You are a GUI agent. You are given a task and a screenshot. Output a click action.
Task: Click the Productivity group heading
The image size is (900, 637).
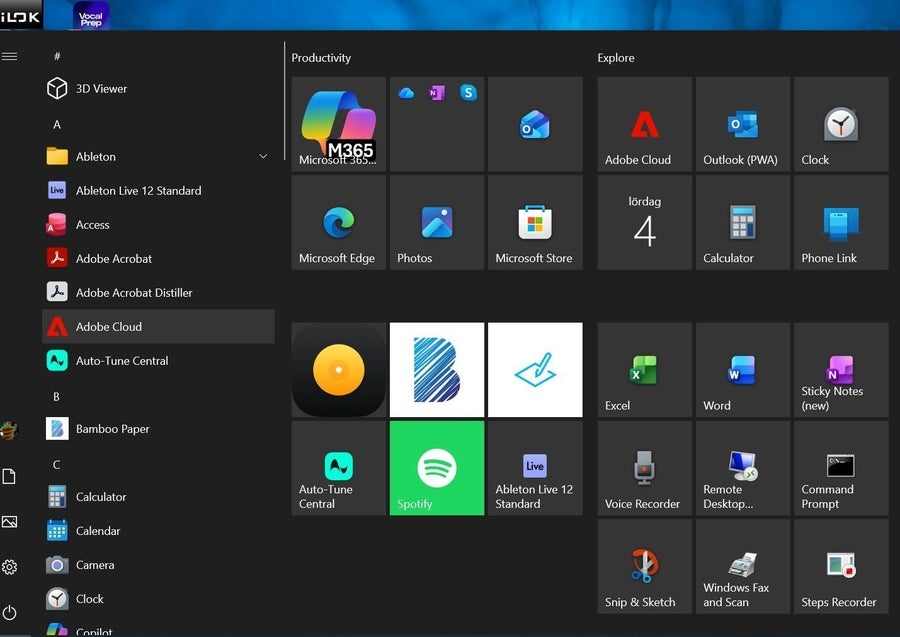(x=321, y=58)
